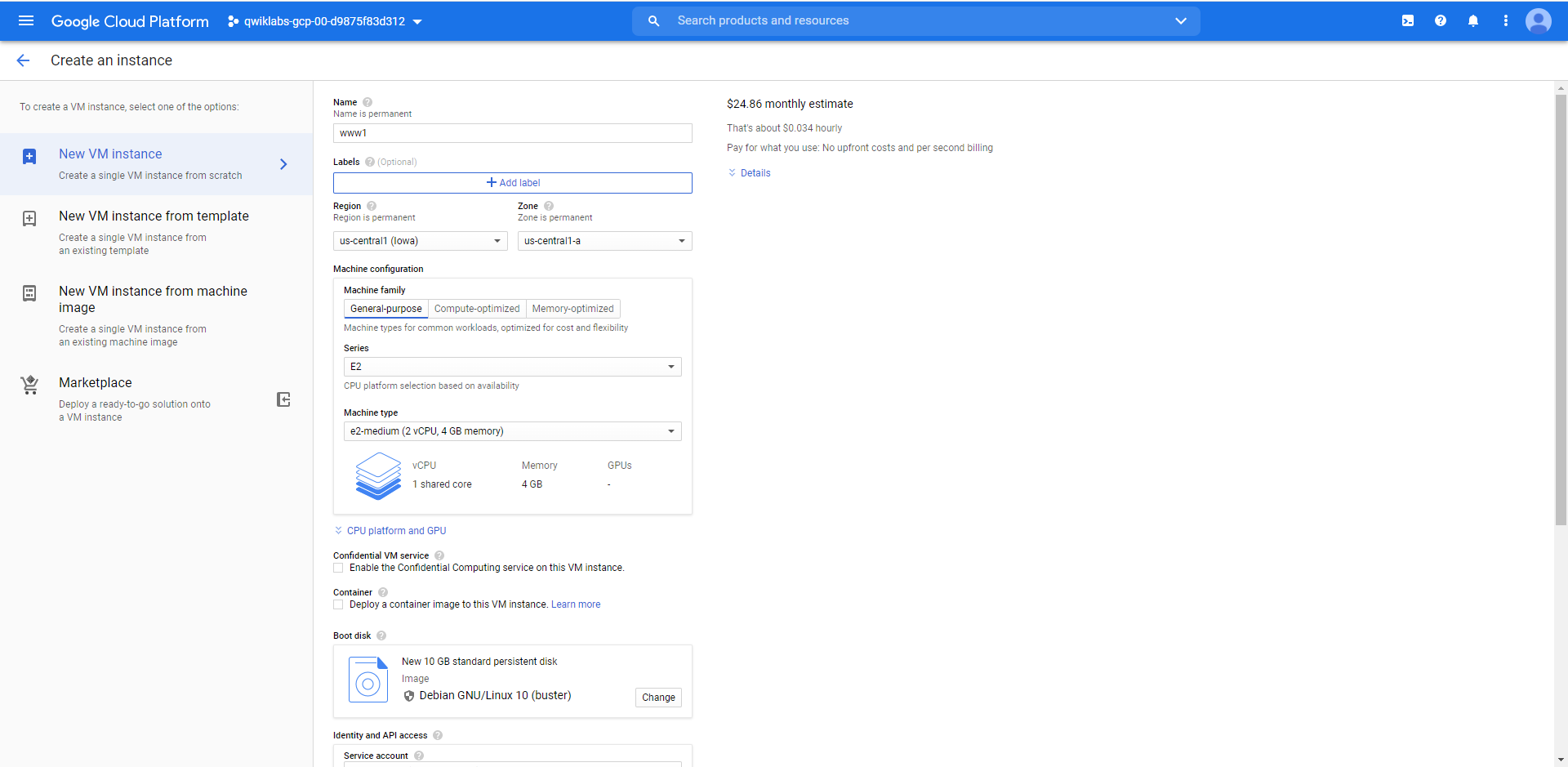The width and height of the screenshot is (1568, 767).
Task: Click the Identity and API access help icon
Action: coord(438,735)
